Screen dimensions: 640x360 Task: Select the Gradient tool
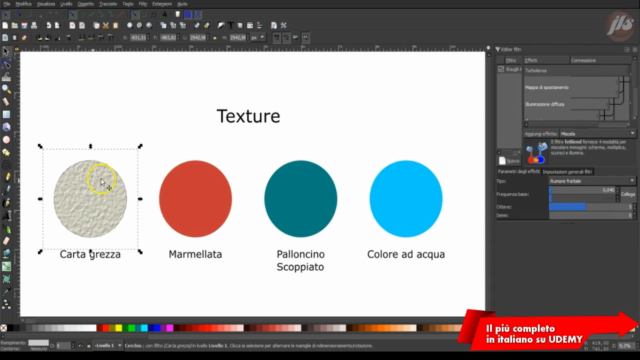coord(6,266)
